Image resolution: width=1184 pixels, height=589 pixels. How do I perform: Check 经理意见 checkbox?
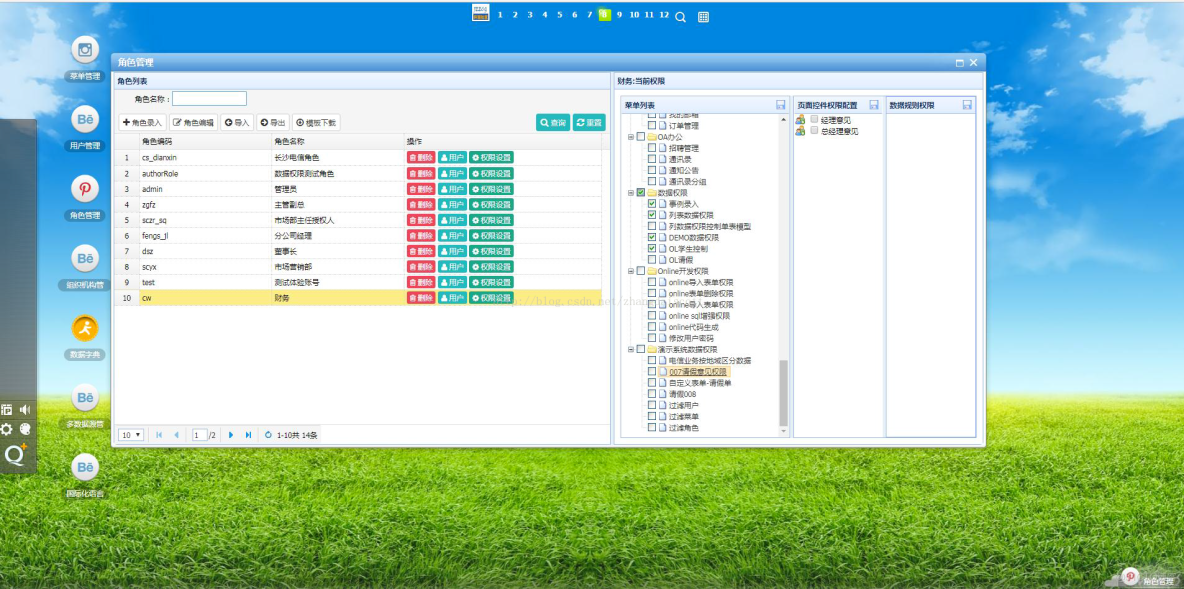[x=814, y=119]
